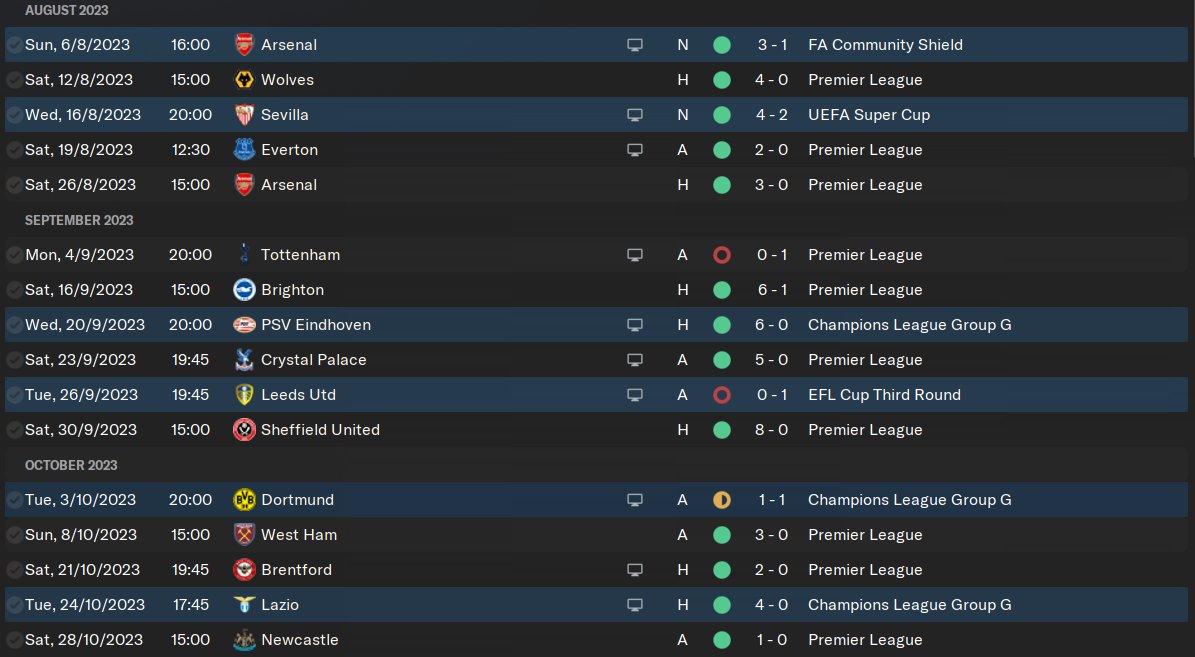Collapse the AUGUST 2023 section header
This screenshot has width=1195, height=657.
pos(67,10)
